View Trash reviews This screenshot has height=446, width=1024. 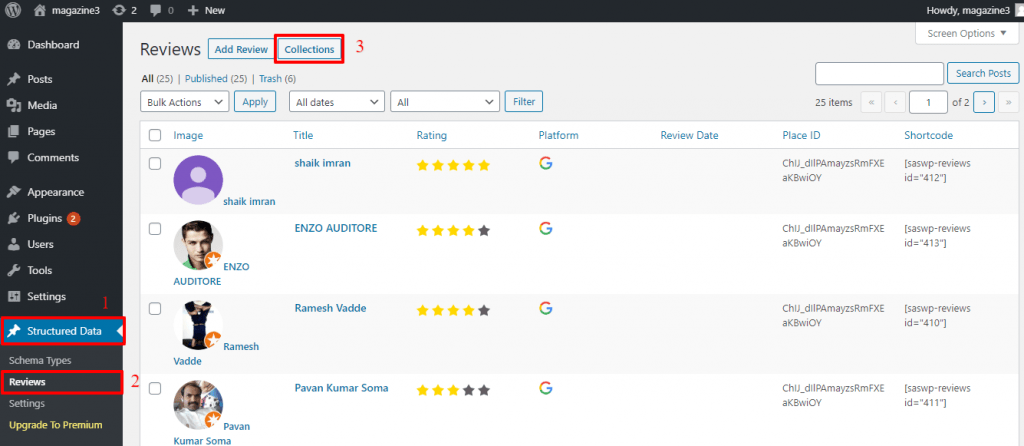(x=270, y=78)
